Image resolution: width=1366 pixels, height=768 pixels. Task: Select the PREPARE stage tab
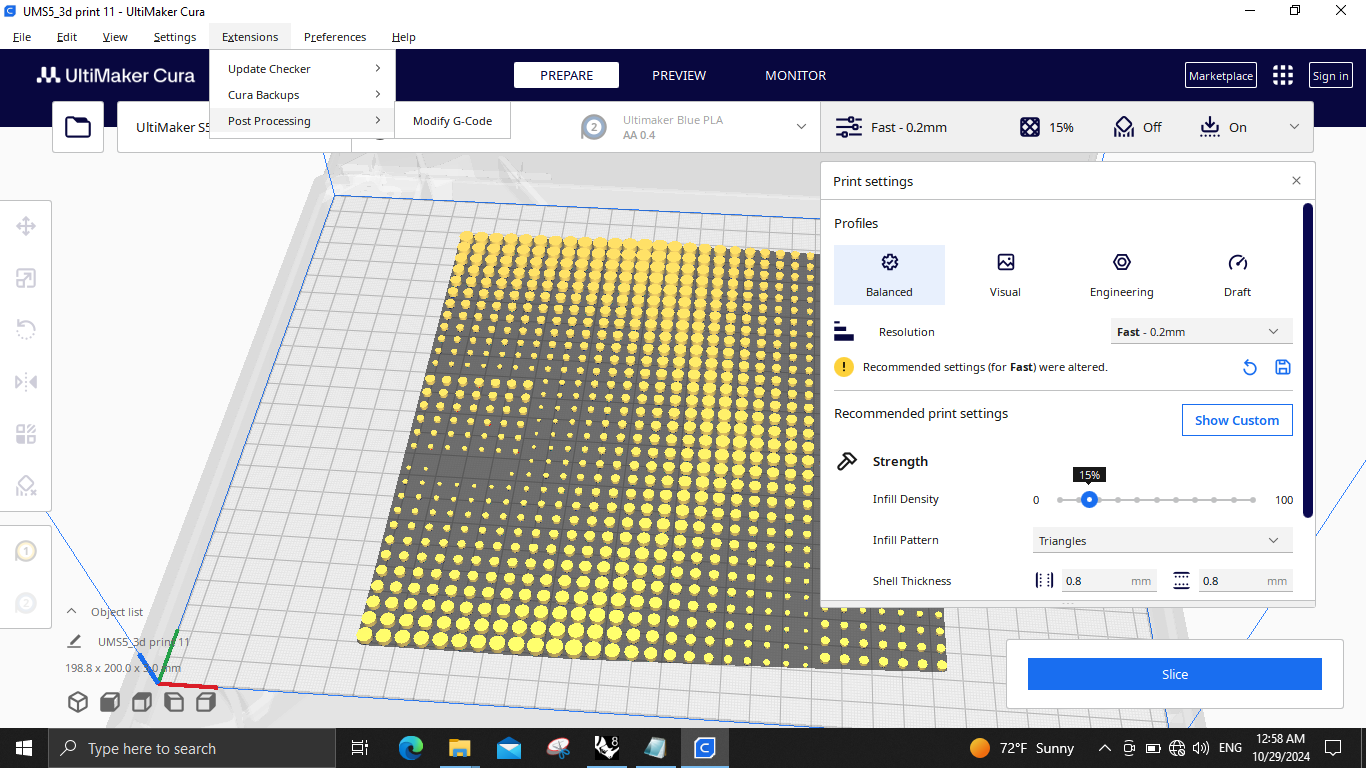(566, 76)
